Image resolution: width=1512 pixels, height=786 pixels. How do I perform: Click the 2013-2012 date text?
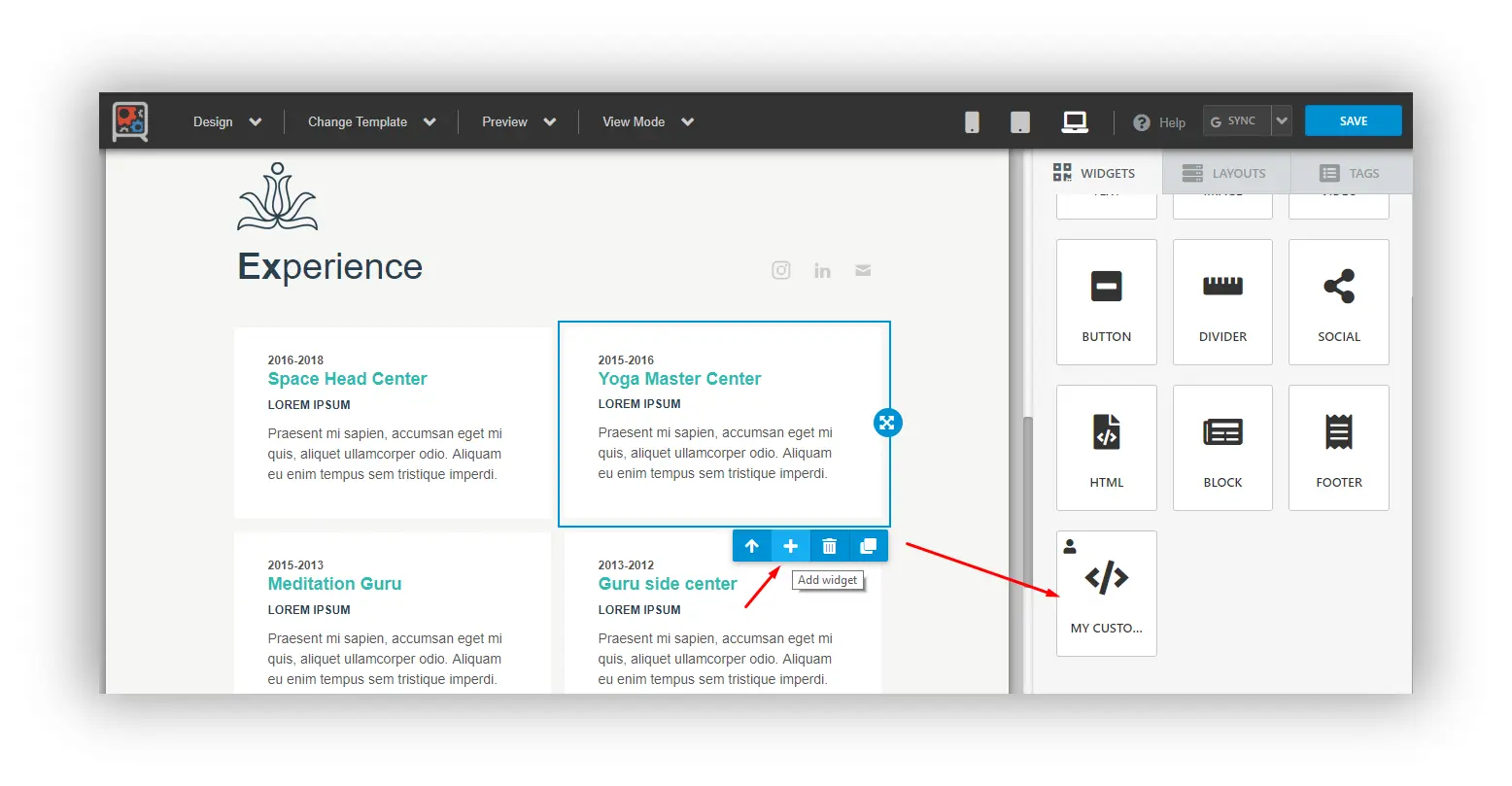(626, 565)
